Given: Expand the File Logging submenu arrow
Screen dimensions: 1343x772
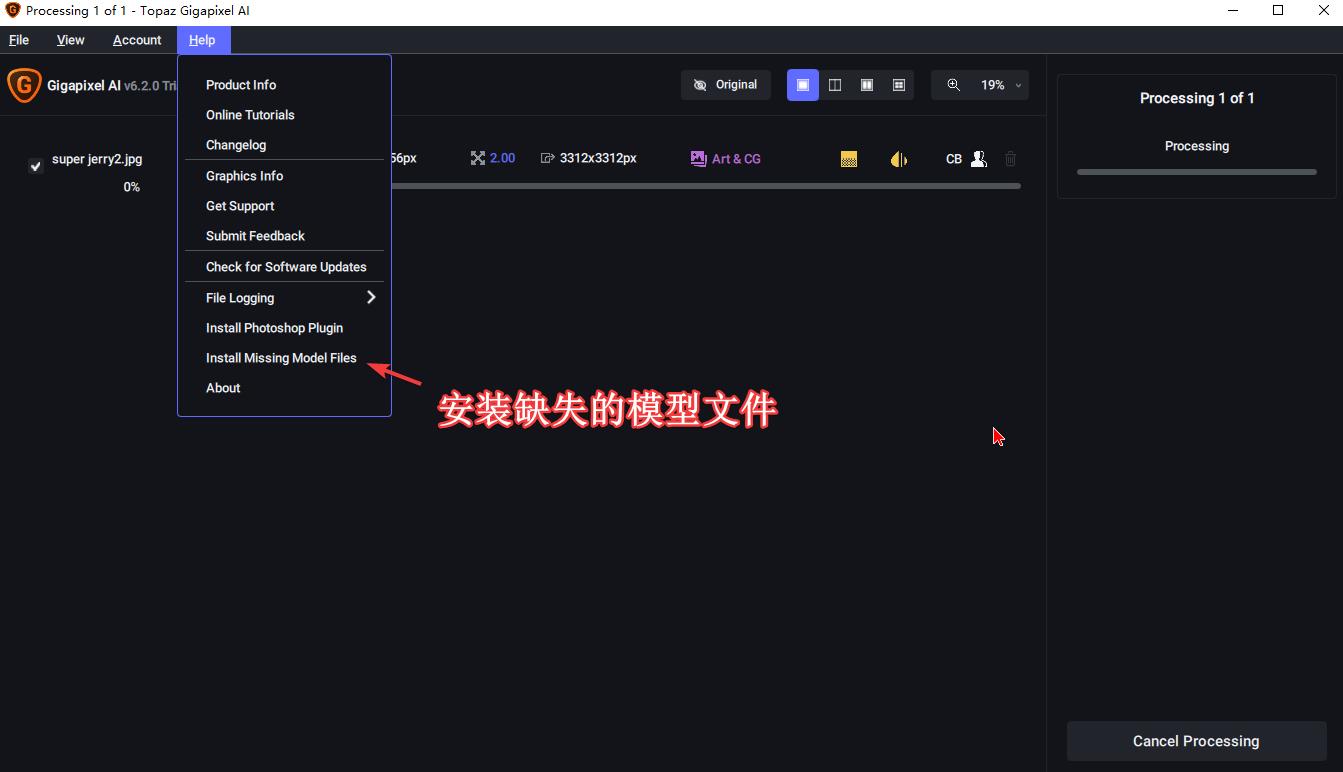Looking at the screenshot, I should tap(371, 297).
